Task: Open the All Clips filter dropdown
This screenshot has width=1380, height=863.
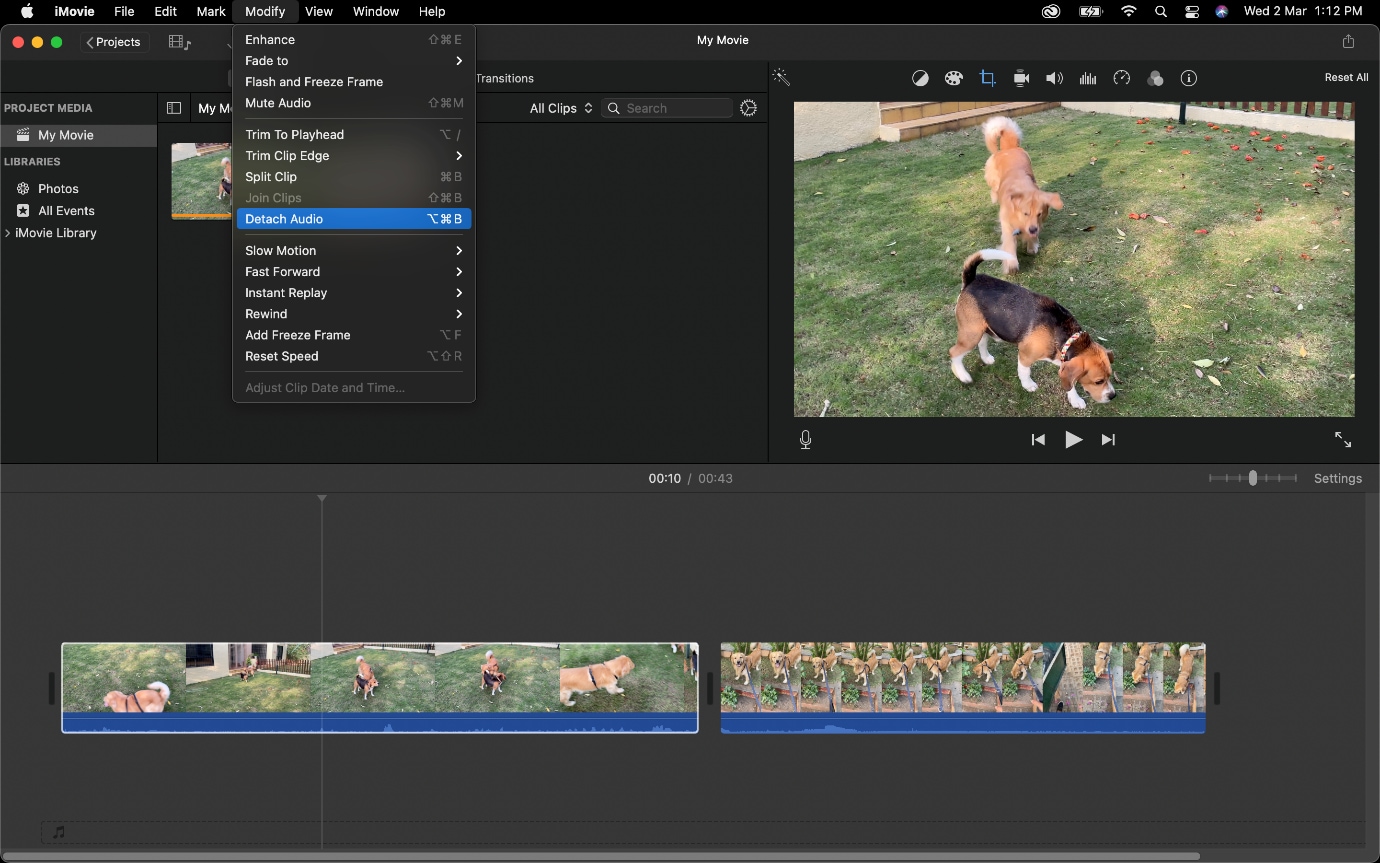Action: pos(561,108)
